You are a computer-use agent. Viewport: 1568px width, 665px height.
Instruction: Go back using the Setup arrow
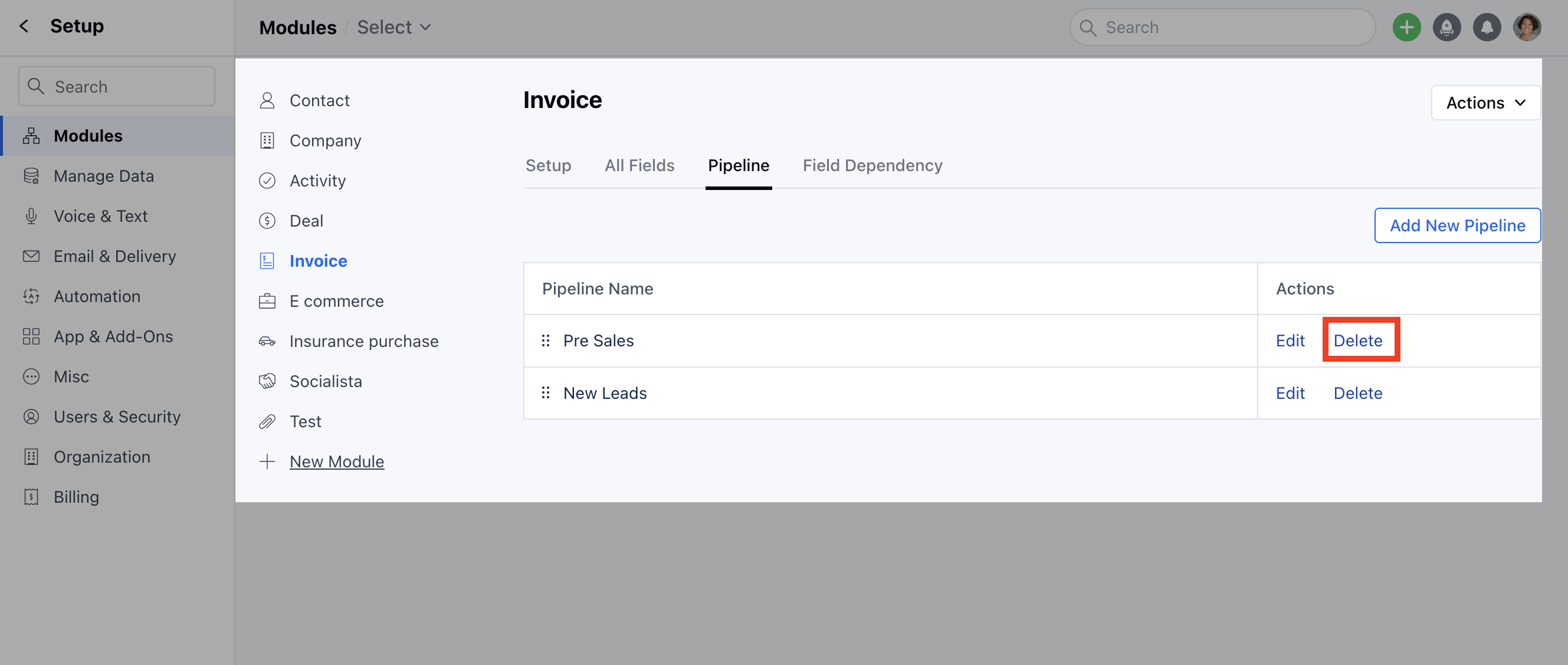coord(24,26)
